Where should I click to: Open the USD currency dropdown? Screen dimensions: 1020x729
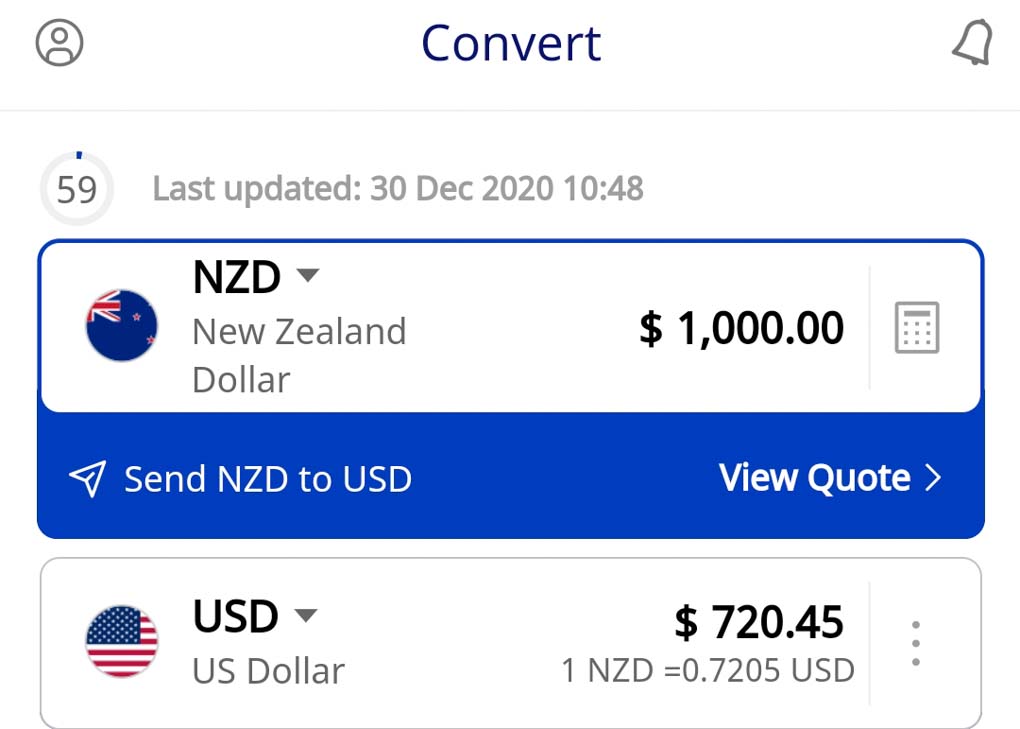305,616
